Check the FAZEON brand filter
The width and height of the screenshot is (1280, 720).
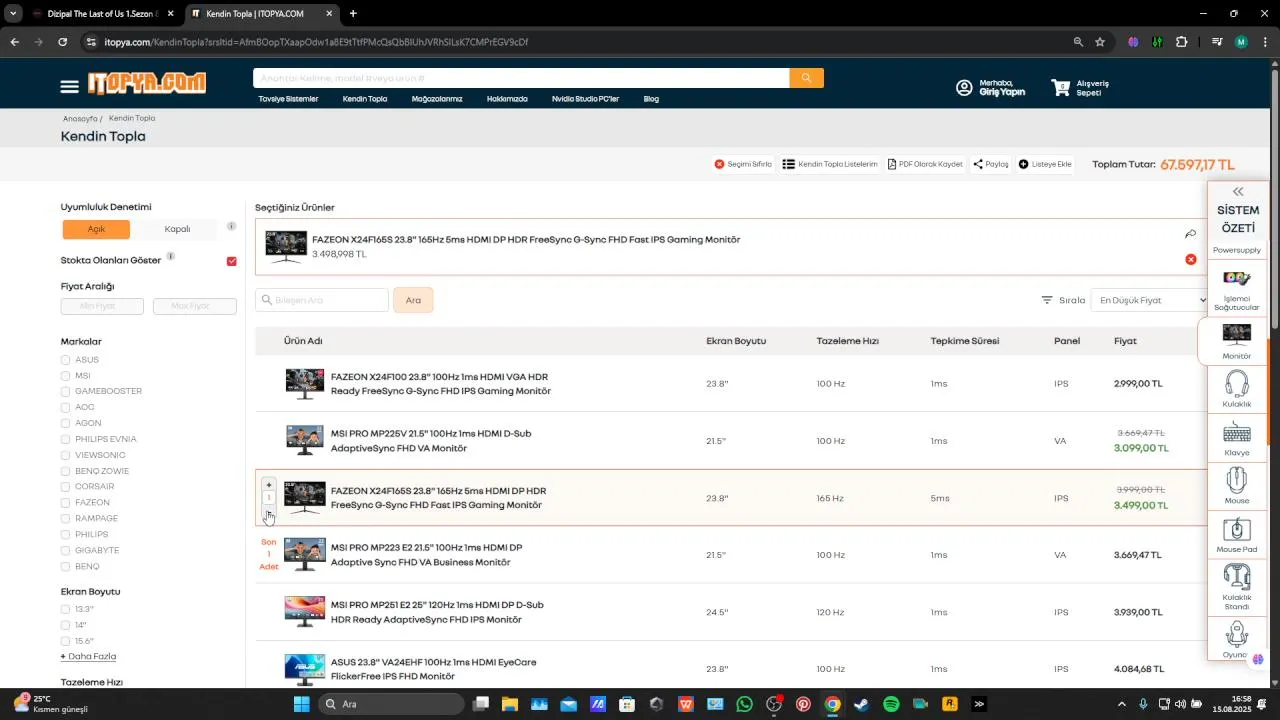point(65,503)
